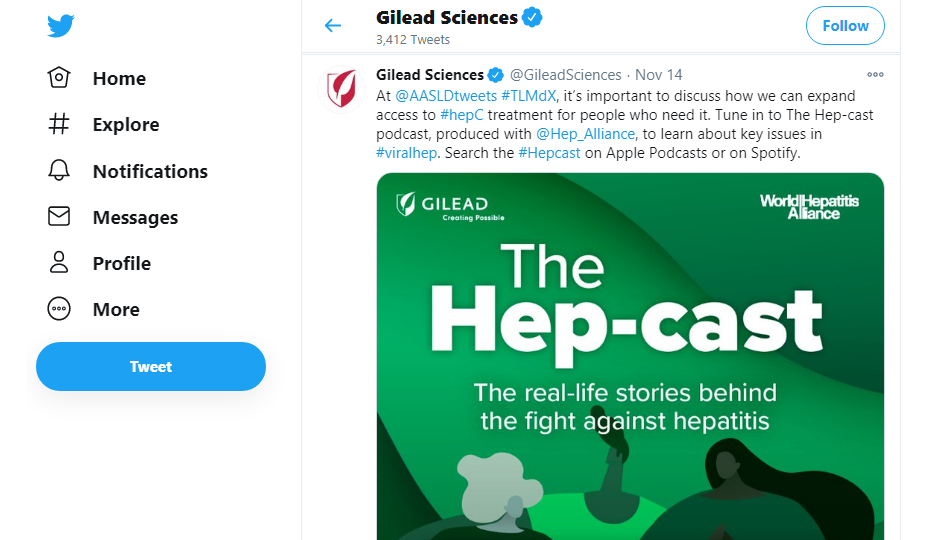Click the Home house icon
Viewport: 926px width, 540px height.
pyautogui.click(x=59, y=78)
